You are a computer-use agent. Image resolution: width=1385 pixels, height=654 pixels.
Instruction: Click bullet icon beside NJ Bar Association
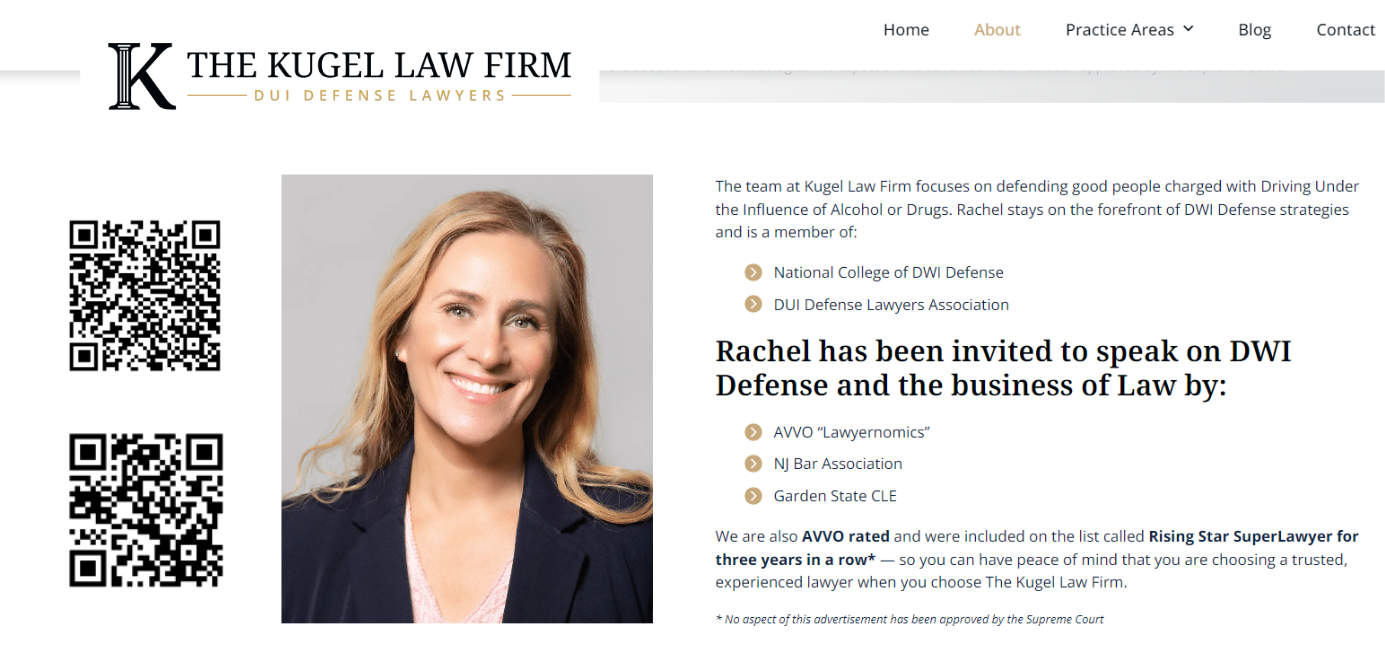coord(753,464)
